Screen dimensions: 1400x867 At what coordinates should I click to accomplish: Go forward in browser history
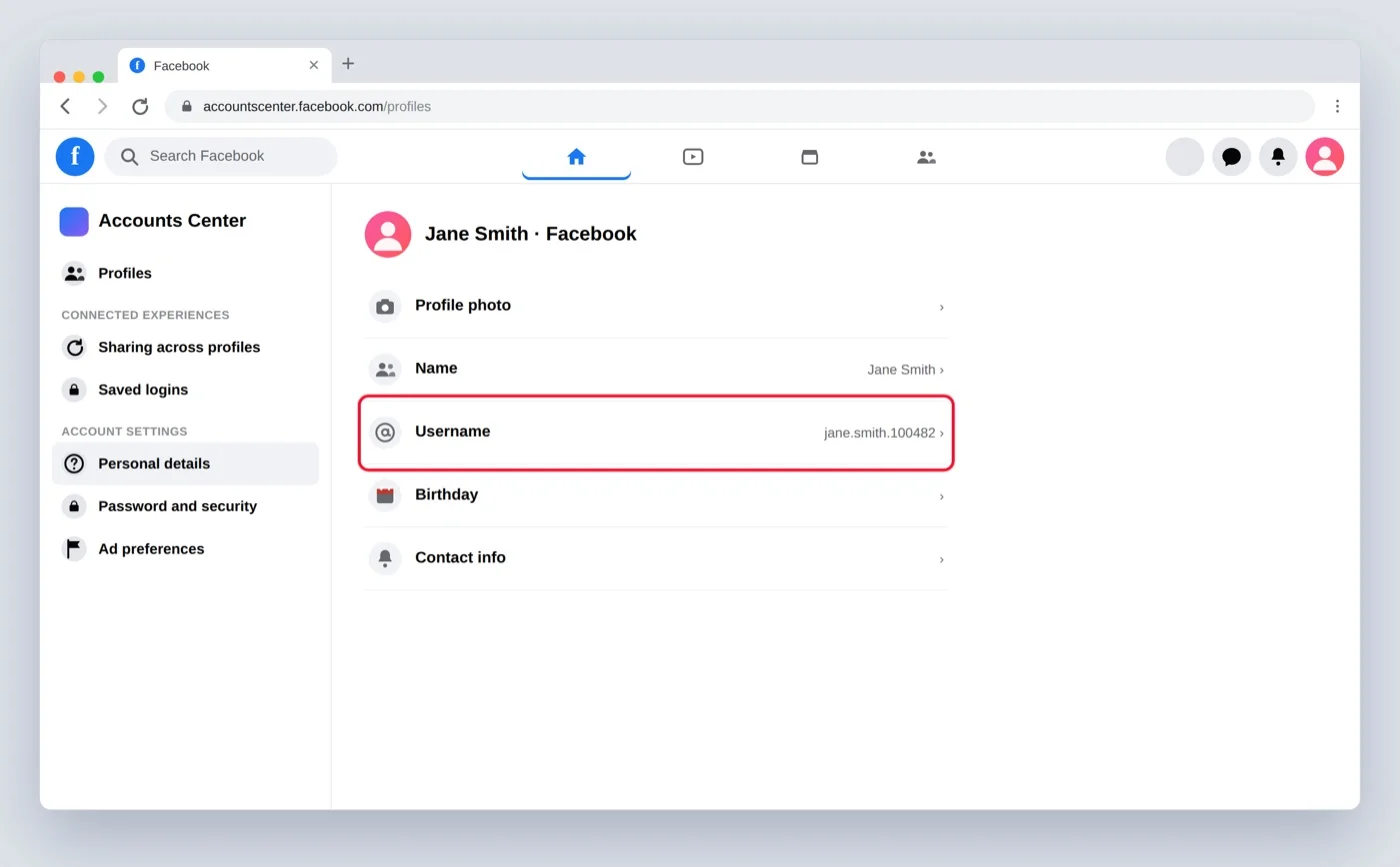pyautogui.click(x=102, y=106)
